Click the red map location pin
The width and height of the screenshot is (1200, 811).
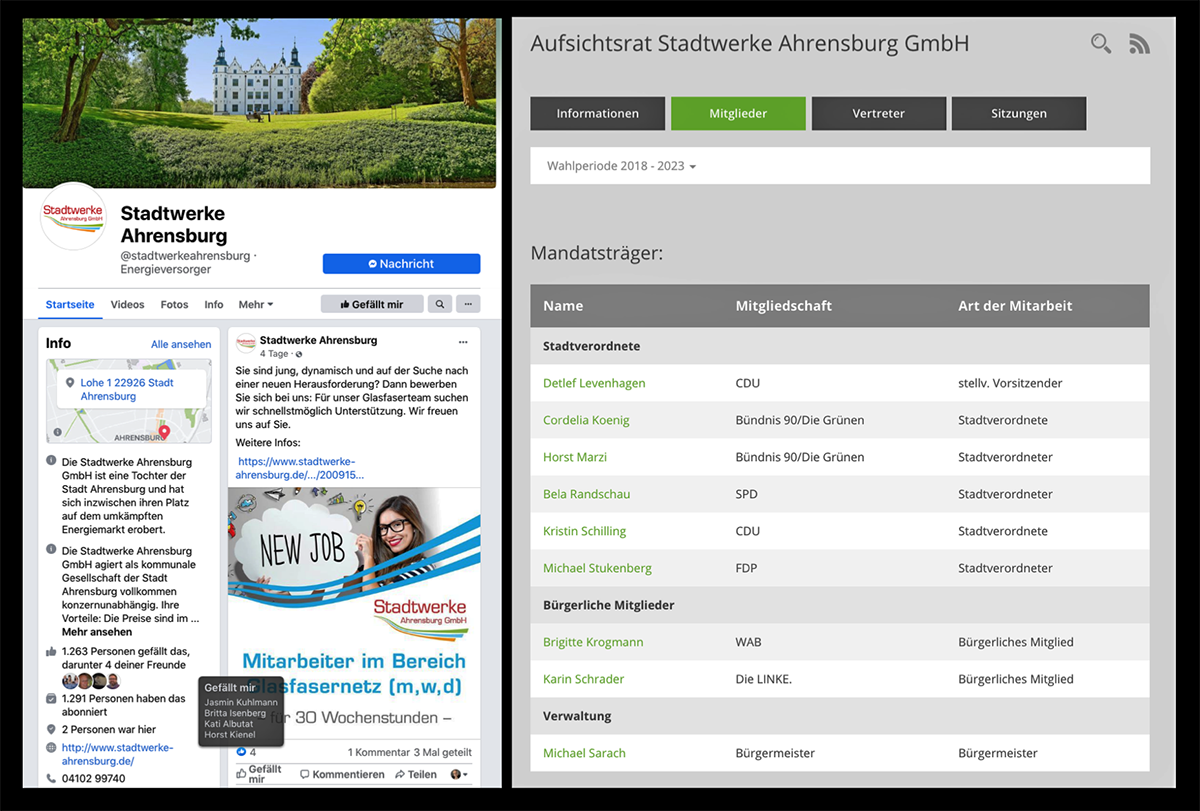pos(165,432)
